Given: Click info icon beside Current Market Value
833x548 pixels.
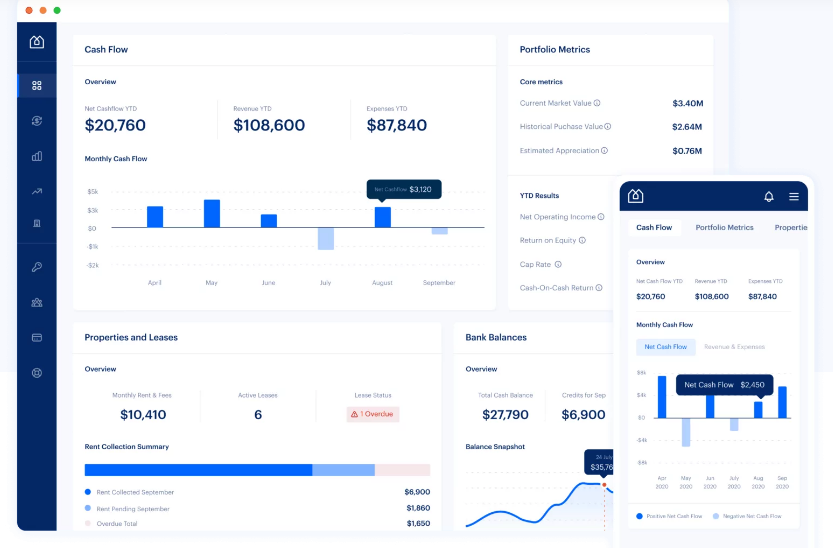Looking at the screenshot, I should [x=597, y=103].
